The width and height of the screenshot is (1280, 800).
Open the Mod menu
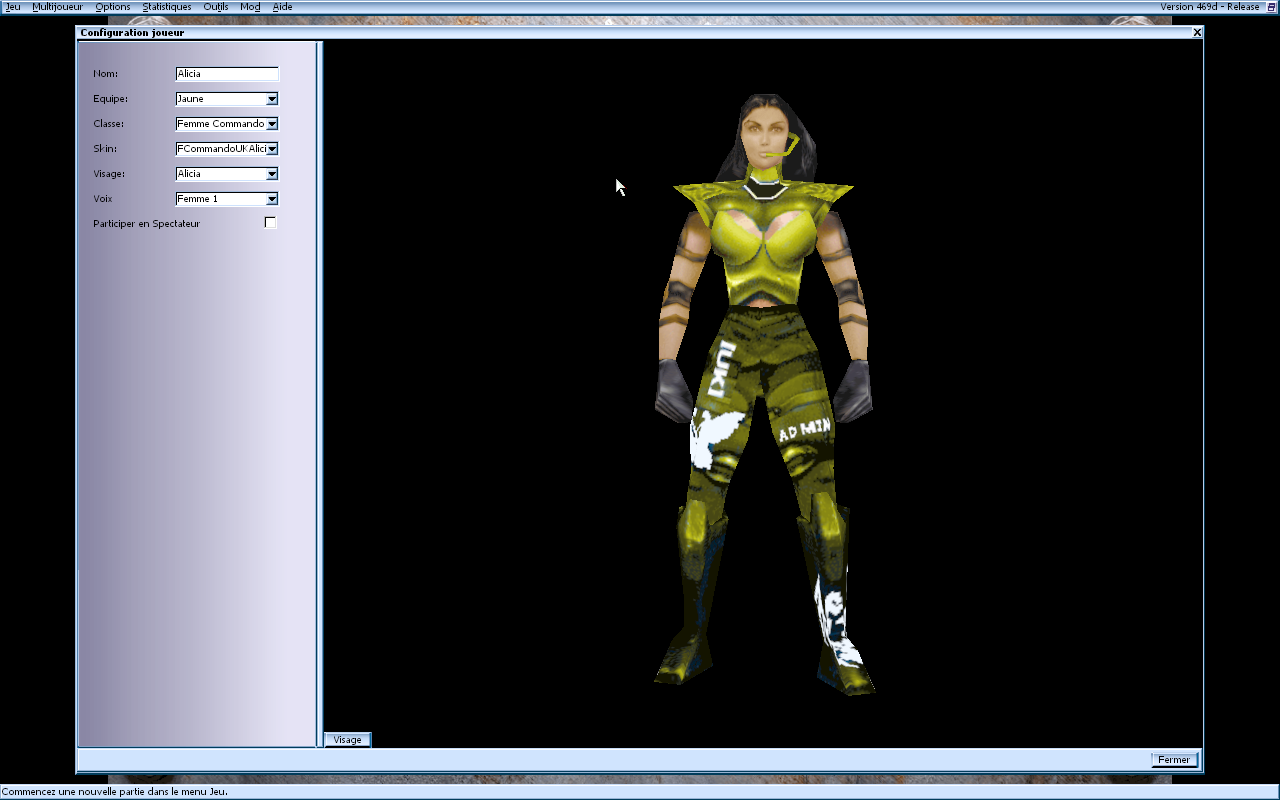pos(250,7)
